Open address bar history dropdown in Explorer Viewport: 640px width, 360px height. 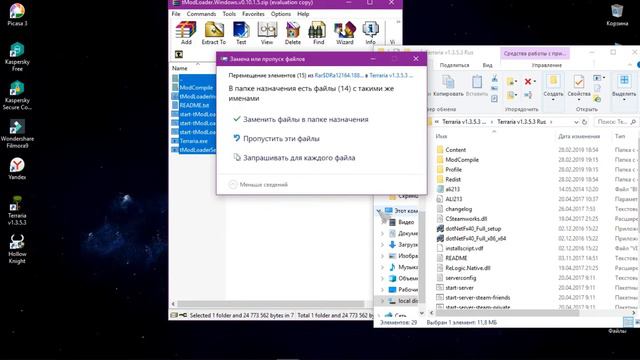(x=576, y=122)
